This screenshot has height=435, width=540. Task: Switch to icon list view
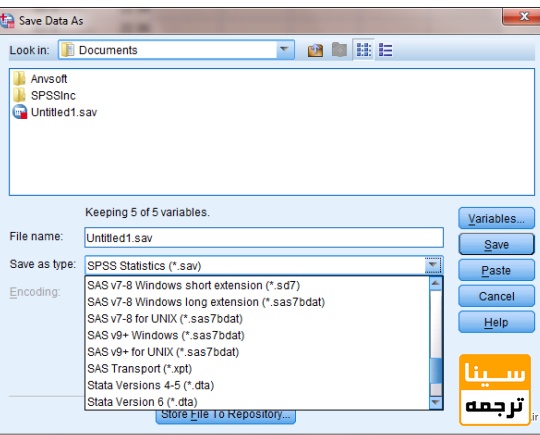363,50
